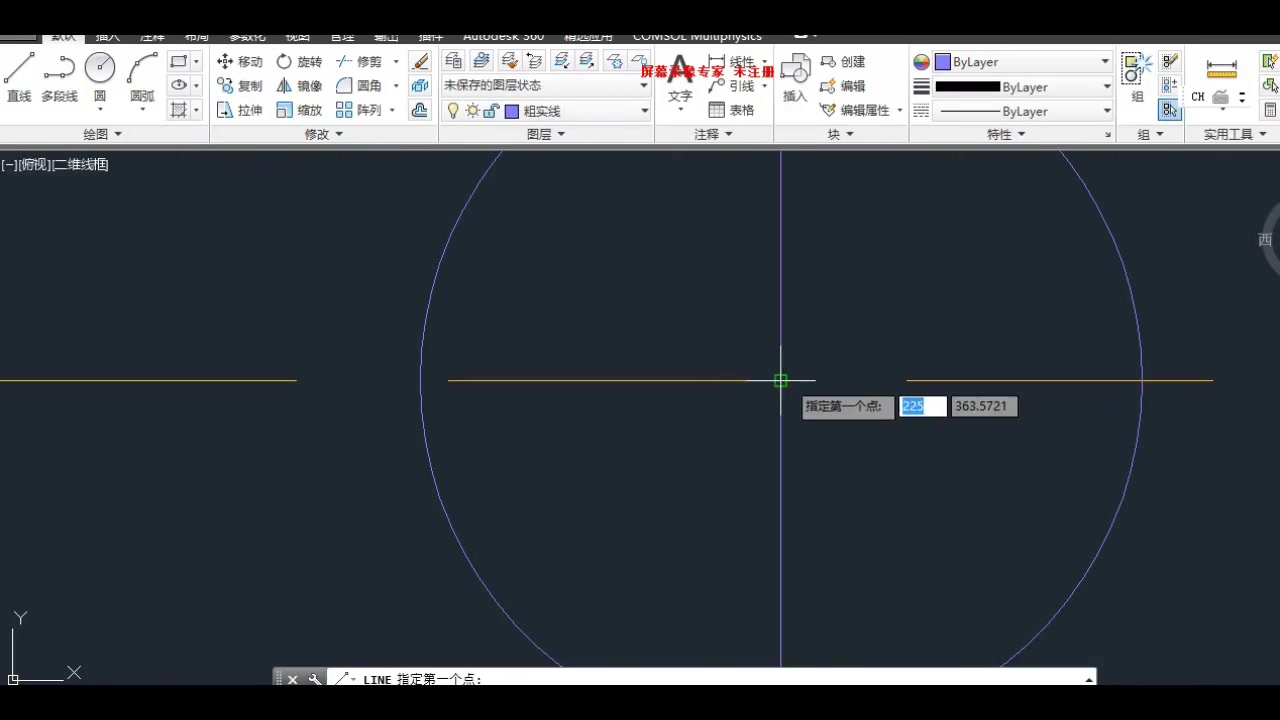Open the Layer Properties manager icon
The image size is (1280, 720).
point(453,61)
